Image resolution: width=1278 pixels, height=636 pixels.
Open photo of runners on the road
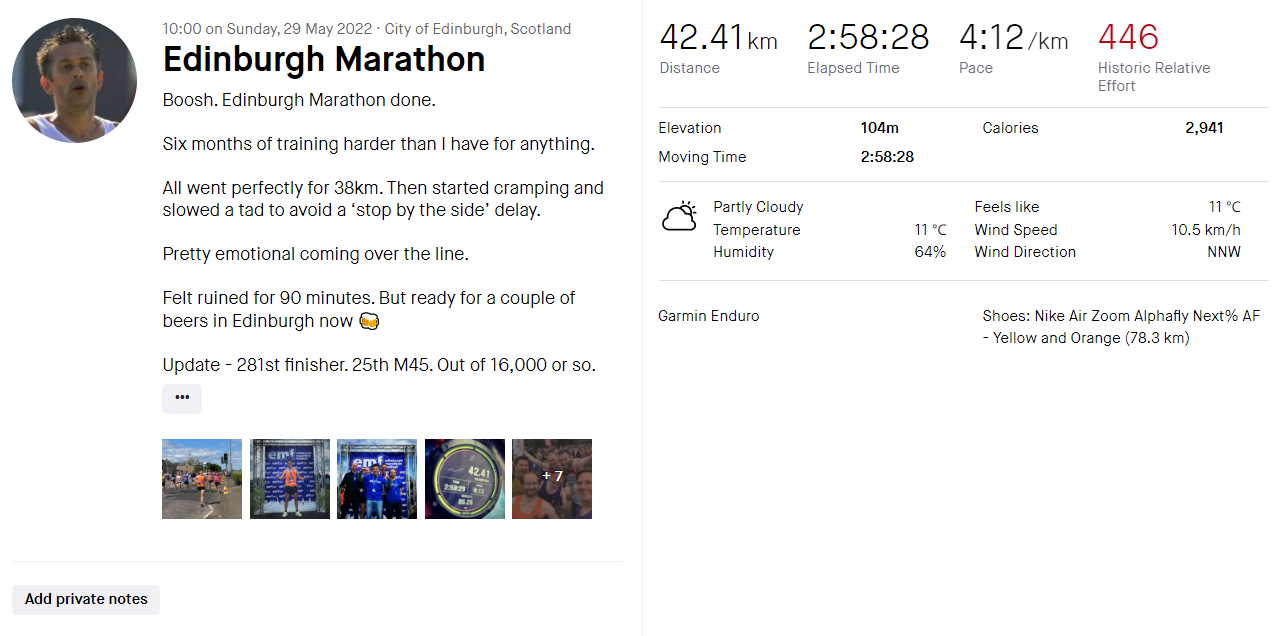pyautogui.click(x=202, y=479)
